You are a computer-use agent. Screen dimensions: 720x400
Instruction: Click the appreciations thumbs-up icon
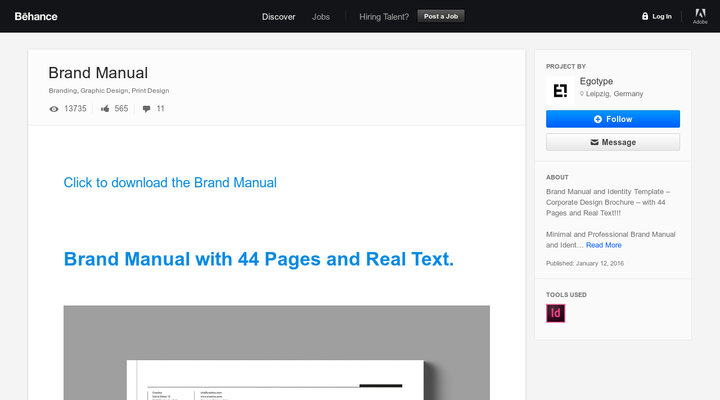point(105,108)
